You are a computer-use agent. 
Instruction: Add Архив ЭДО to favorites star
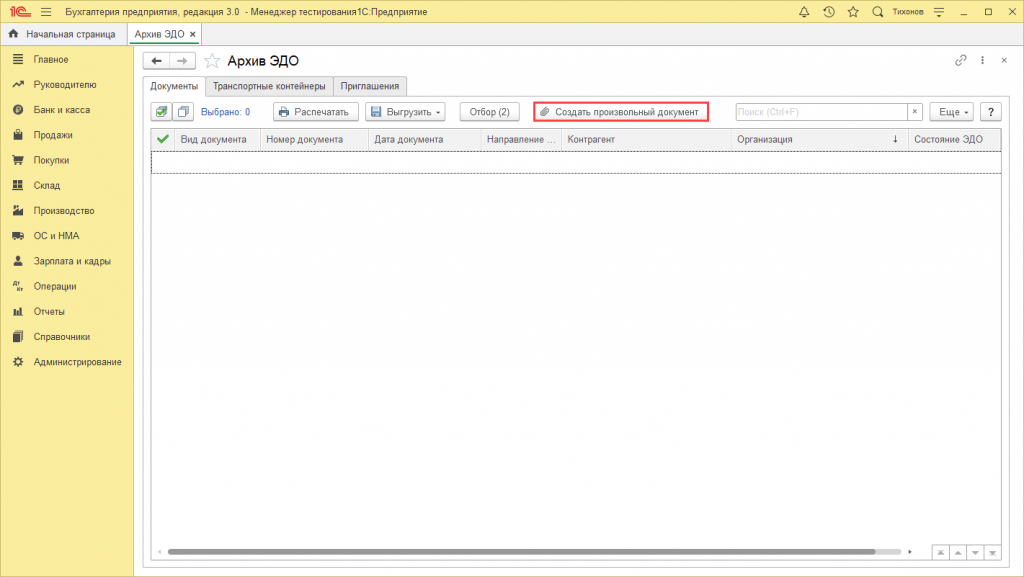tap(212, 61)
